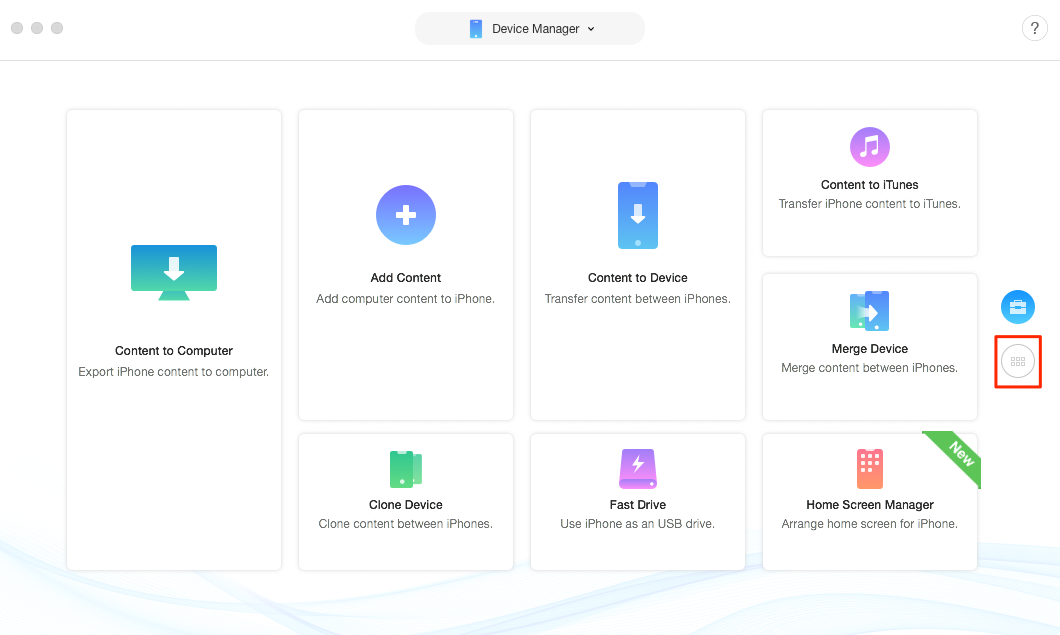Image resolution: width=1060 pixels, height=635 pixels.
Task: Click 'Use iPhone as an USB drive.' text
Action: click(637, 524)
